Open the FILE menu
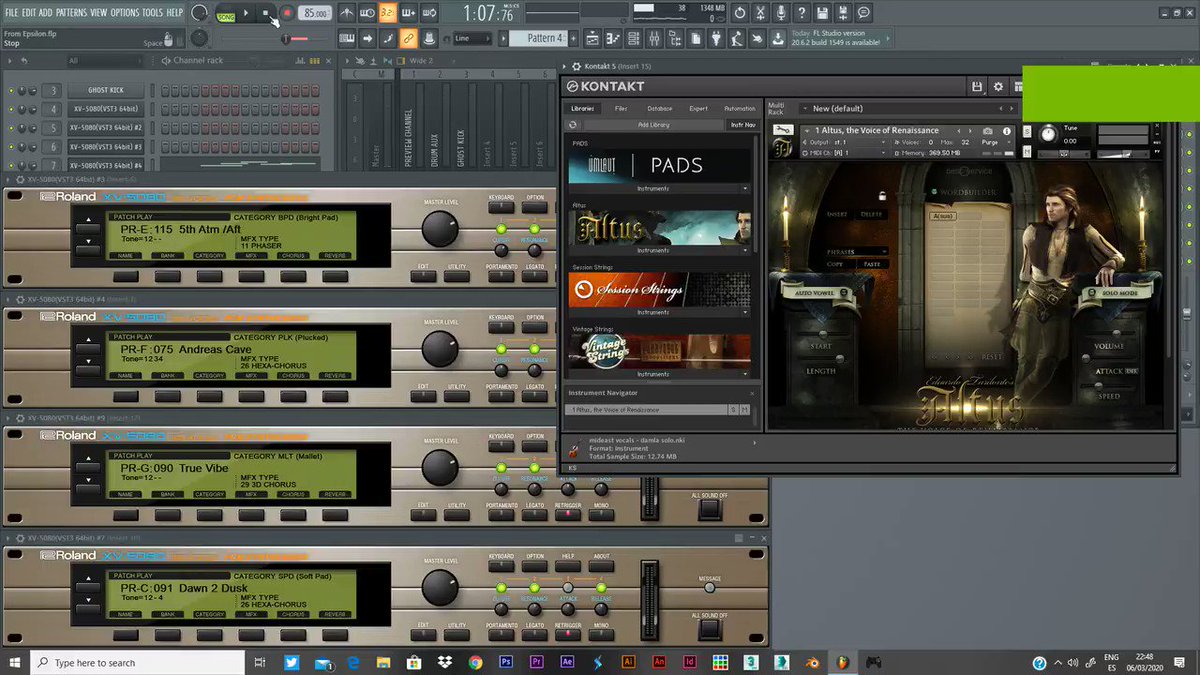This screenshot has width=1200, height=675. [11, 12]
